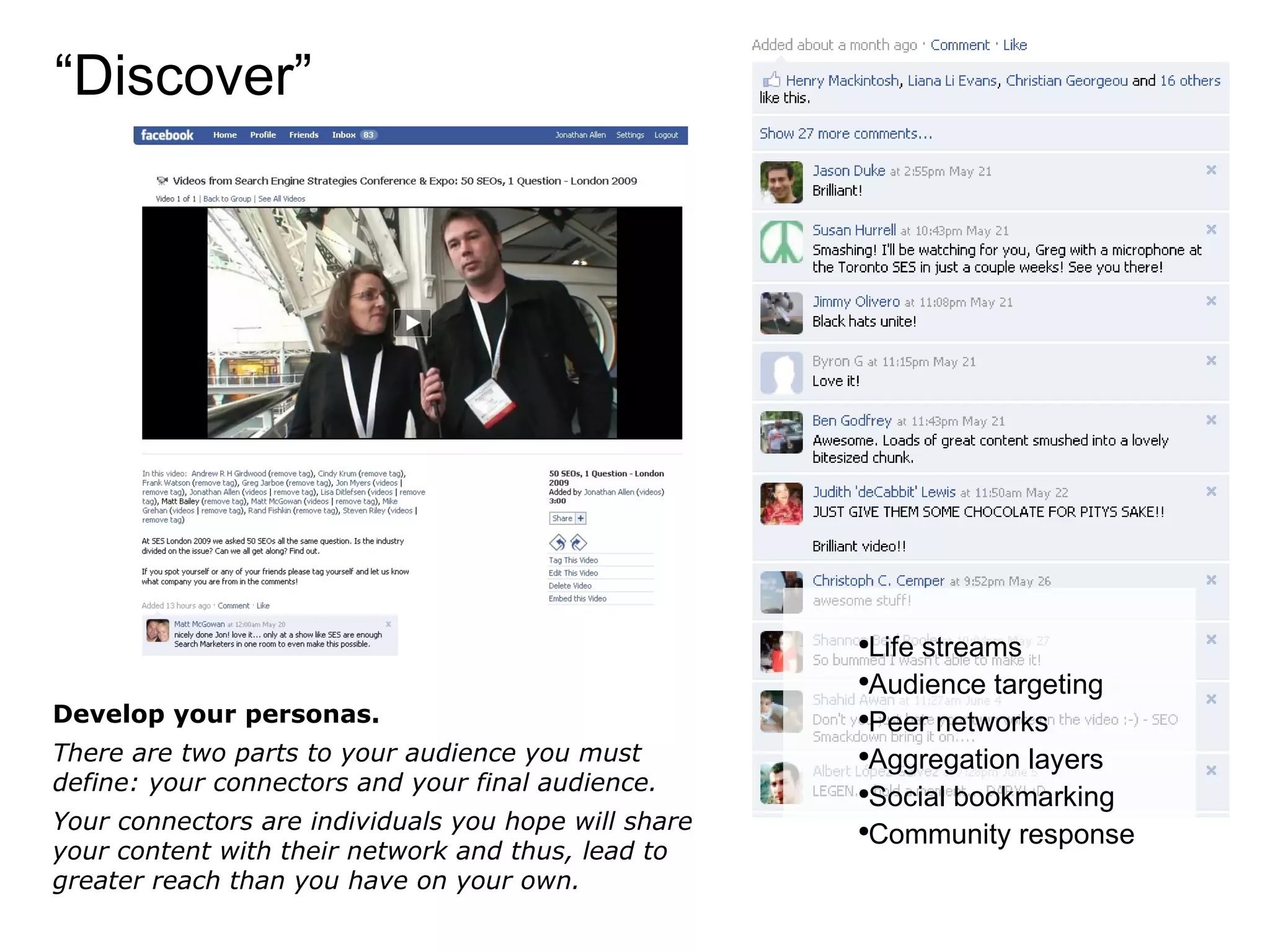Viewport: 1270px width, 952px height.
Task: Open the Friends menu item
Action: pos(303,135)
